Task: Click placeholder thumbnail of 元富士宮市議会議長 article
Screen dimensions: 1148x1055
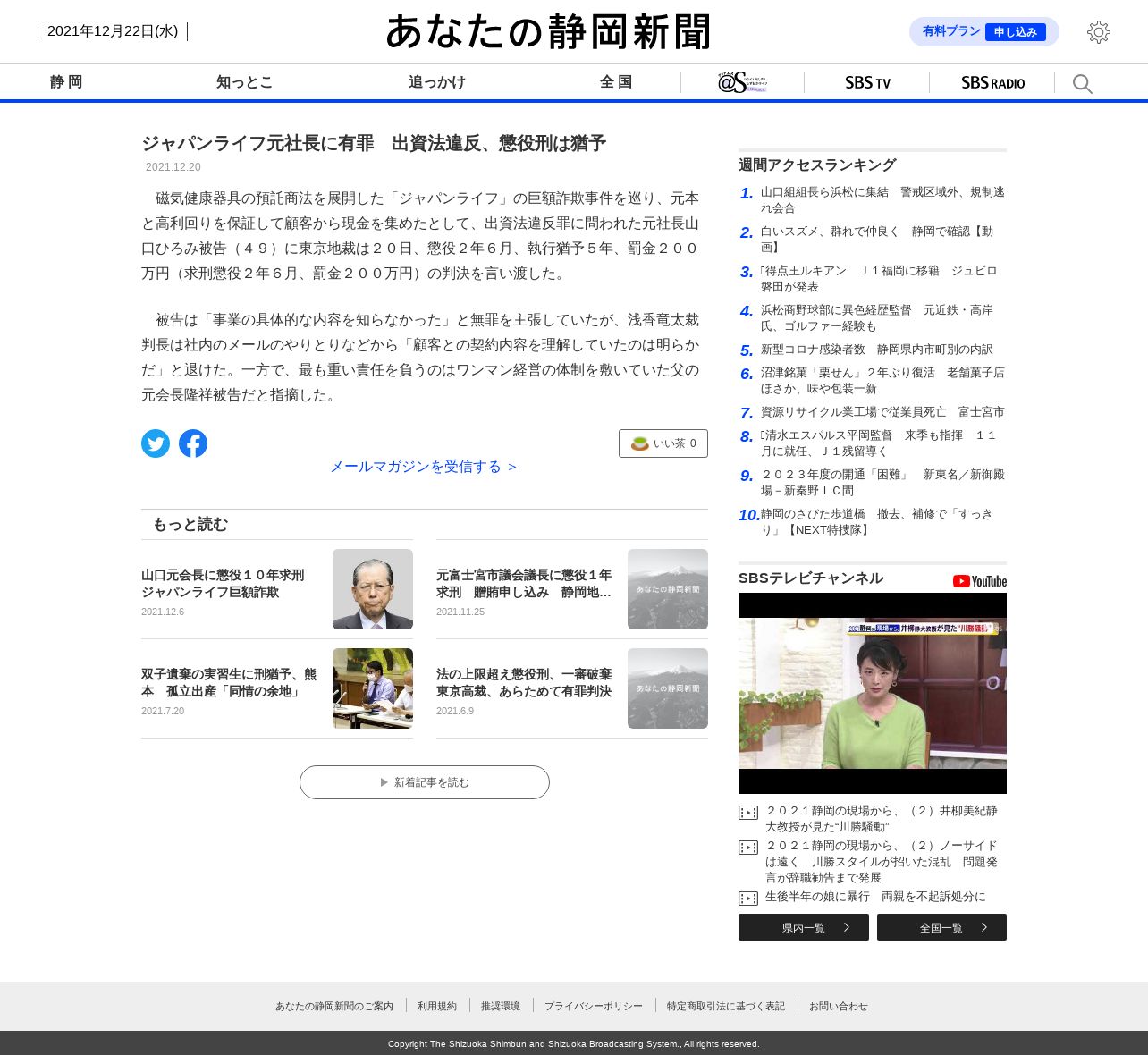Action: [x=668, y=589]
